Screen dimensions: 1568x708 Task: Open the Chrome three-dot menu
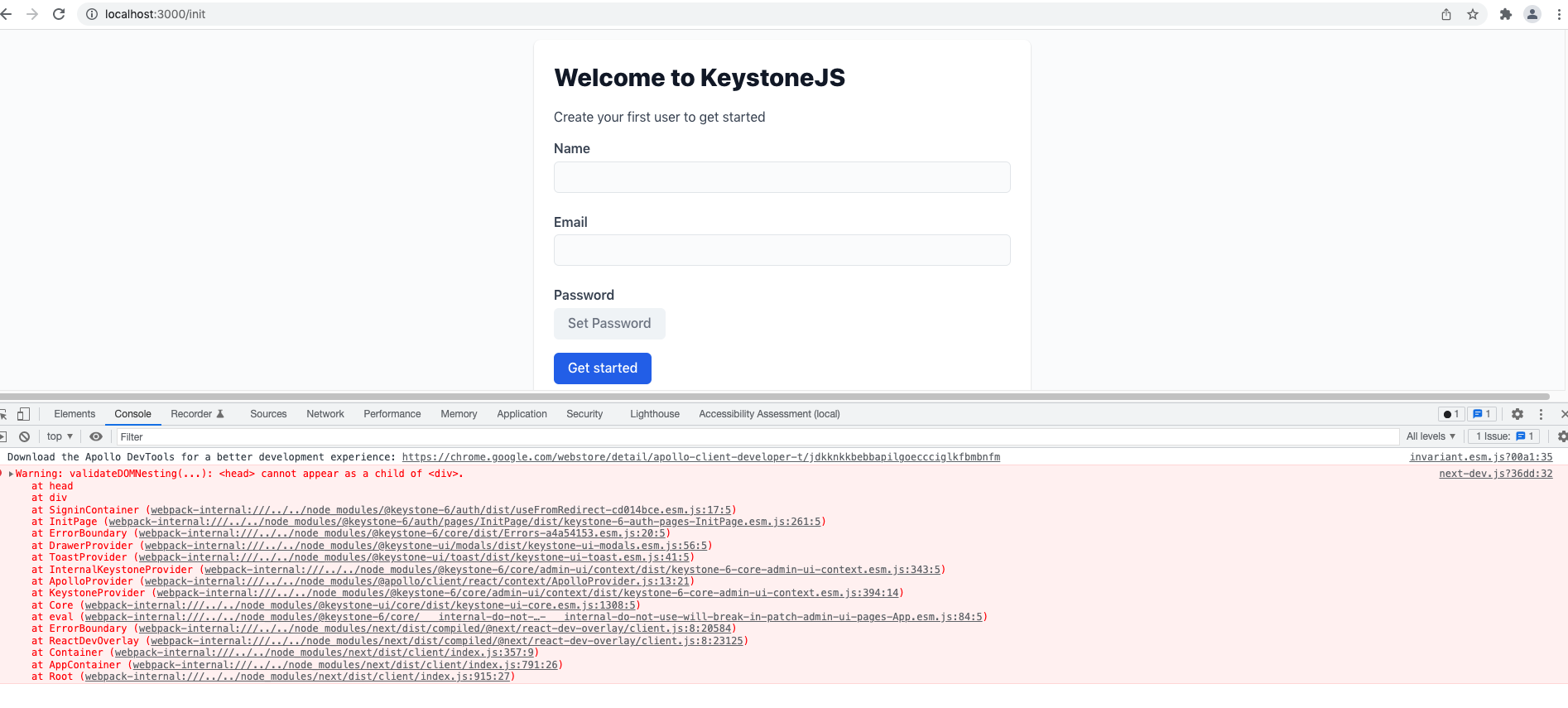1559,14
